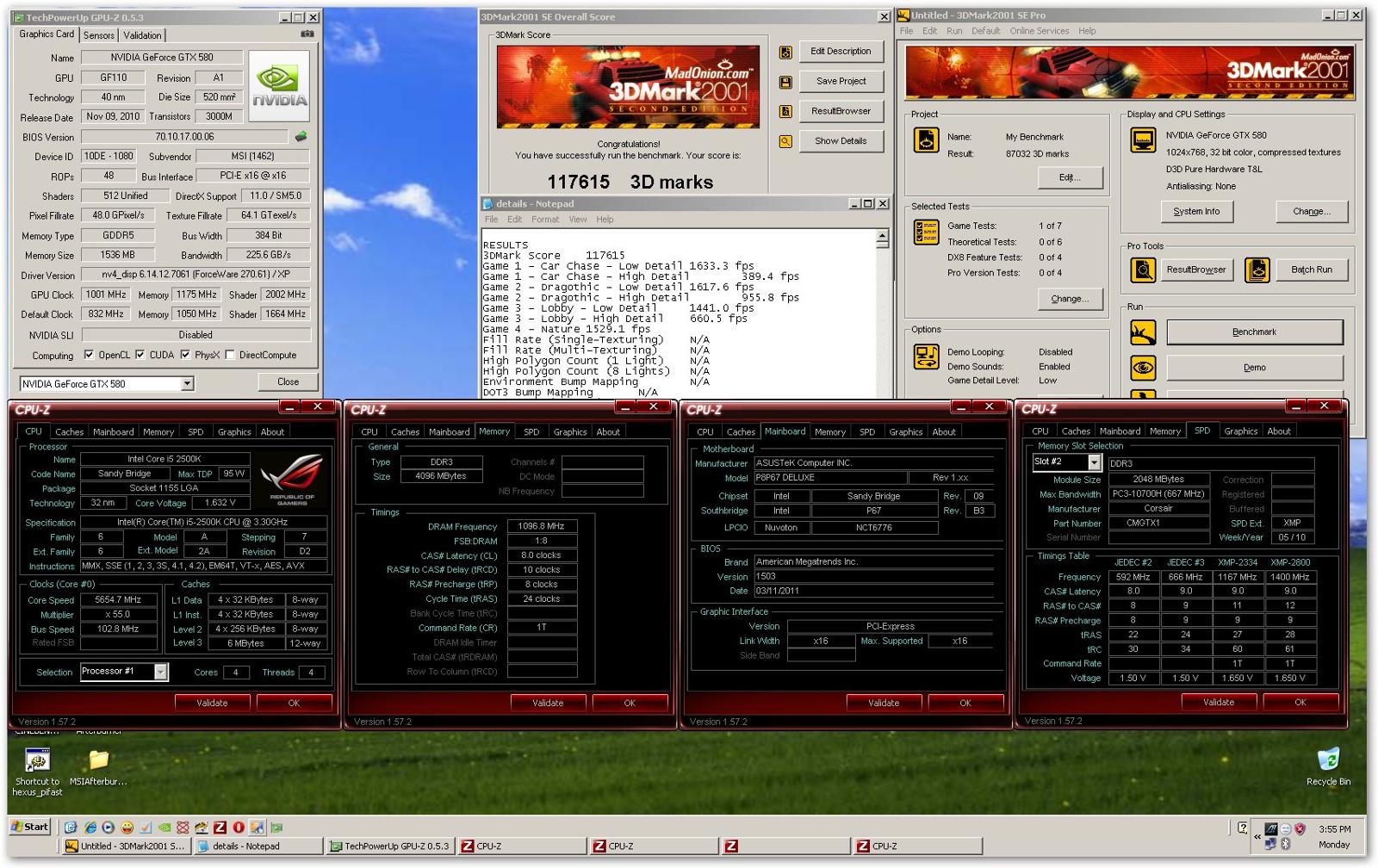The image size is (1378, 868).
Task: Launch Windows Media Player from Quick Launch
Action: coord(108,828)
